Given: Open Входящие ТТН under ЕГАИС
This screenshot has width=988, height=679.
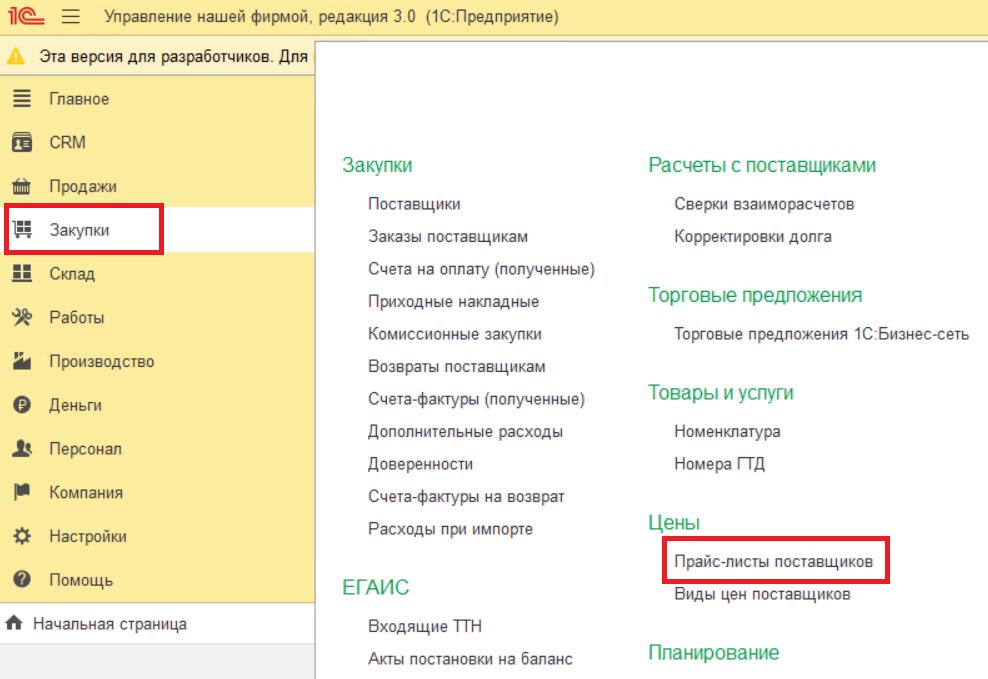Looking at the screenshot, I should pos(425,626).
